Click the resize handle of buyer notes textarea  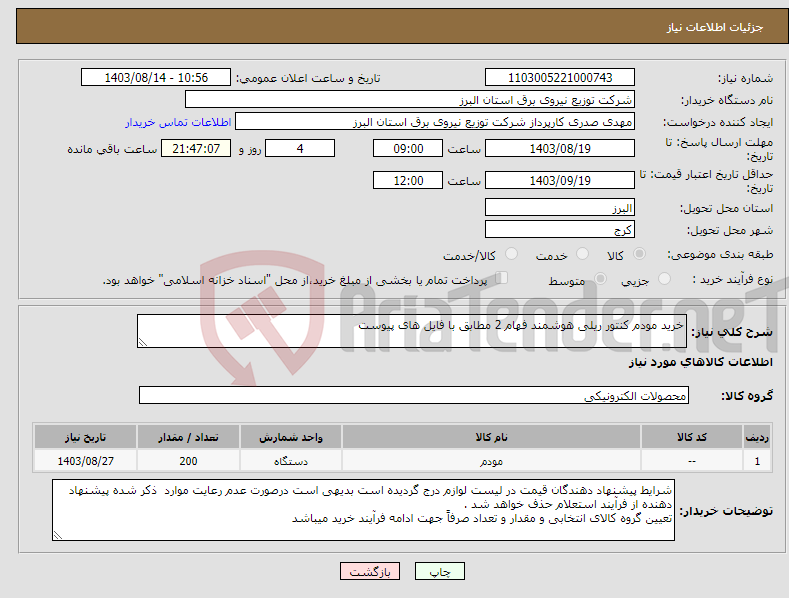pyautogui.click(x=57, y=536)
